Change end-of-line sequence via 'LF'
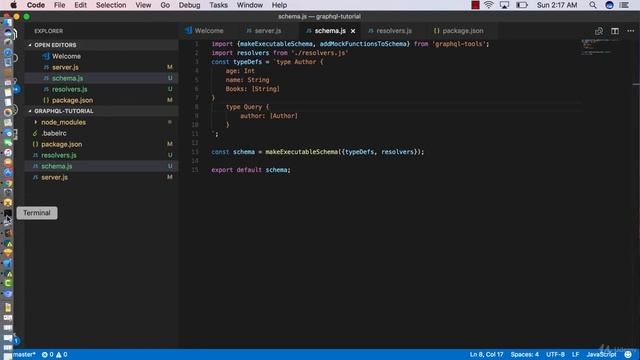Viewport: 640px width, 360px height. pos(576,355)
